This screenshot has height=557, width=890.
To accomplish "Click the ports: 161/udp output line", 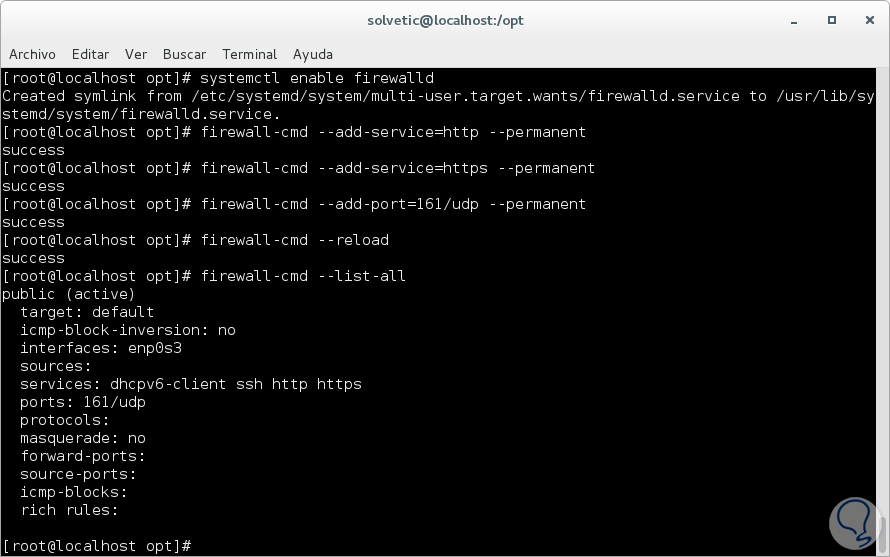I will pyautogui.click(x=83, y=402).
